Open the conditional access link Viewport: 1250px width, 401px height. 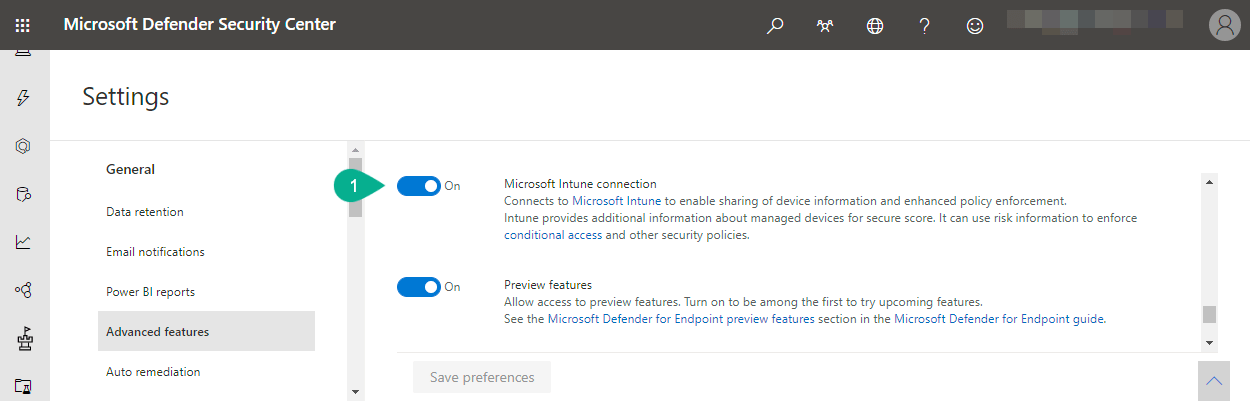(553, 235)
